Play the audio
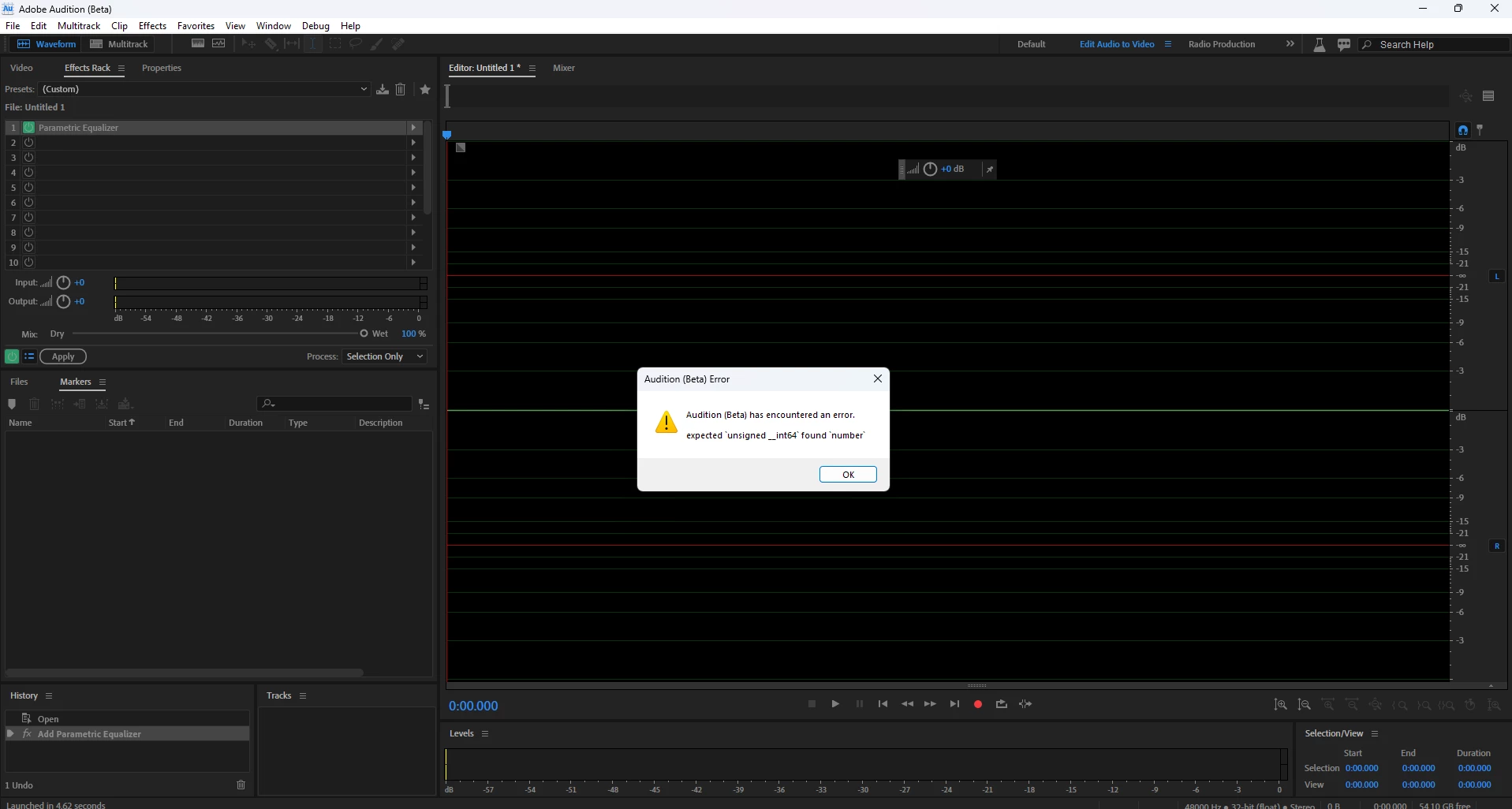This screenshot has height=809, width=1512. click(x=835, y=704)
